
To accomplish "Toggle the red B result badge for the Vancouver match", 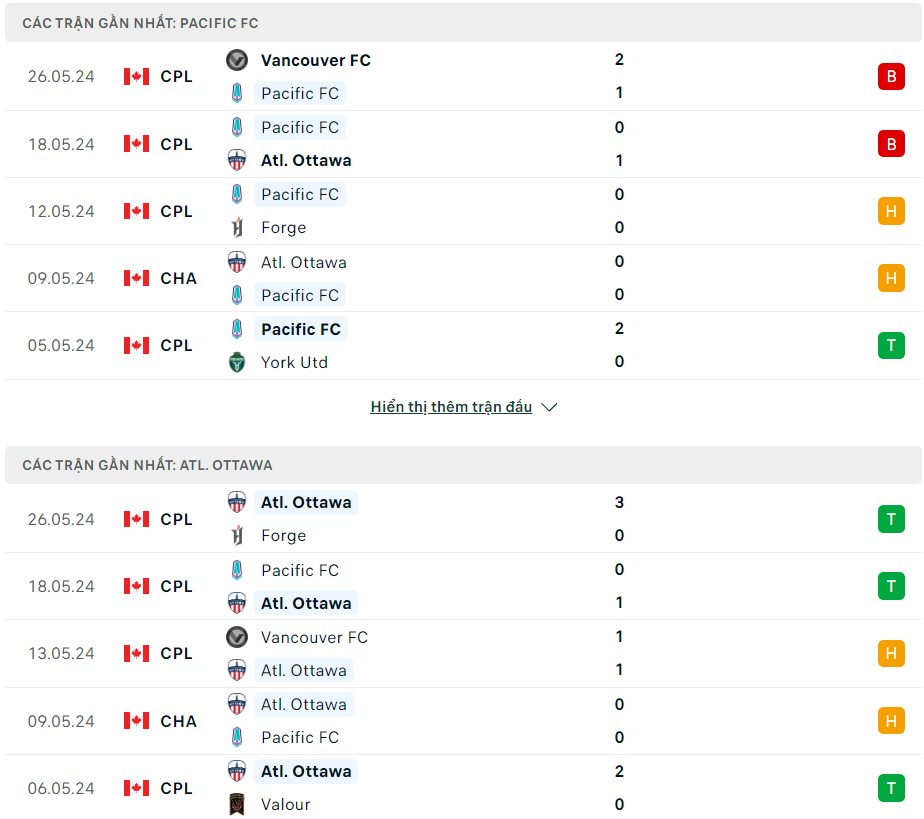I will click(x=891, y=76).
